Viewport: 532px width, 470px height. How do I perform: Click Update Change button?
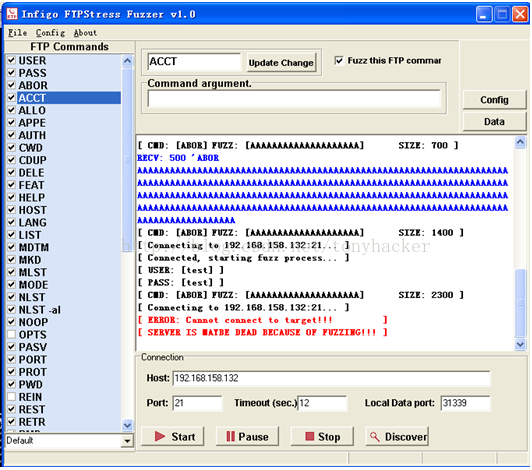pyautogui.click(x=281, y=62)
